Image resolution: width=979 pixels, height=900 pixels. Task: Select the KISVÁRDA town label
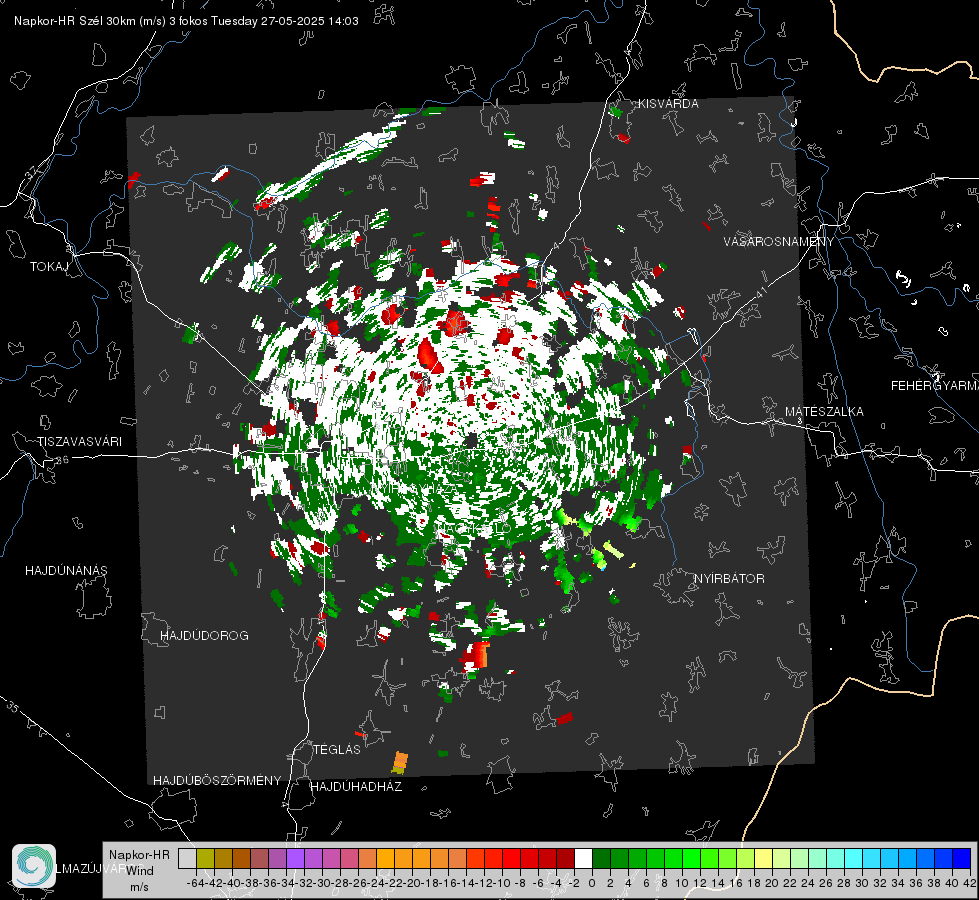[x=668, y=104]
